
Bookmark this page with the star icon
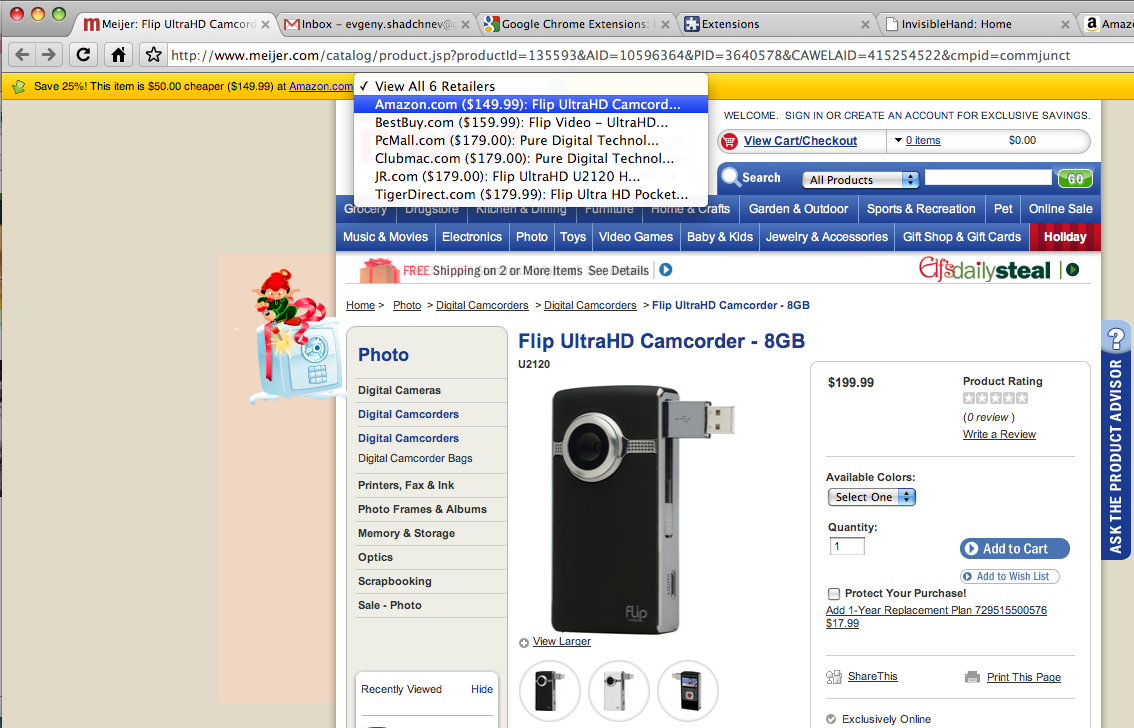pyautogui.click(x=153, y=54)
